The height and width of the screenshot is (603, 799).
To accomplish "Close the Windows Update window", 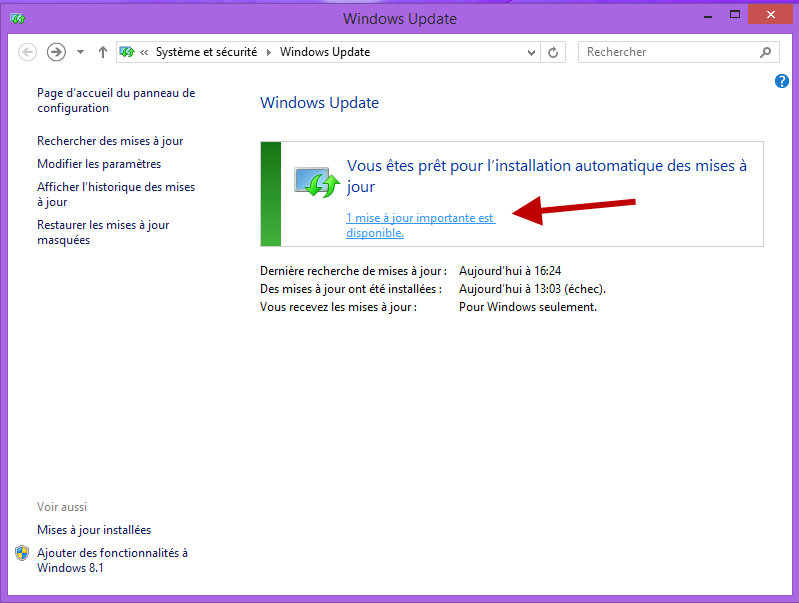I will tap(770, 14).
